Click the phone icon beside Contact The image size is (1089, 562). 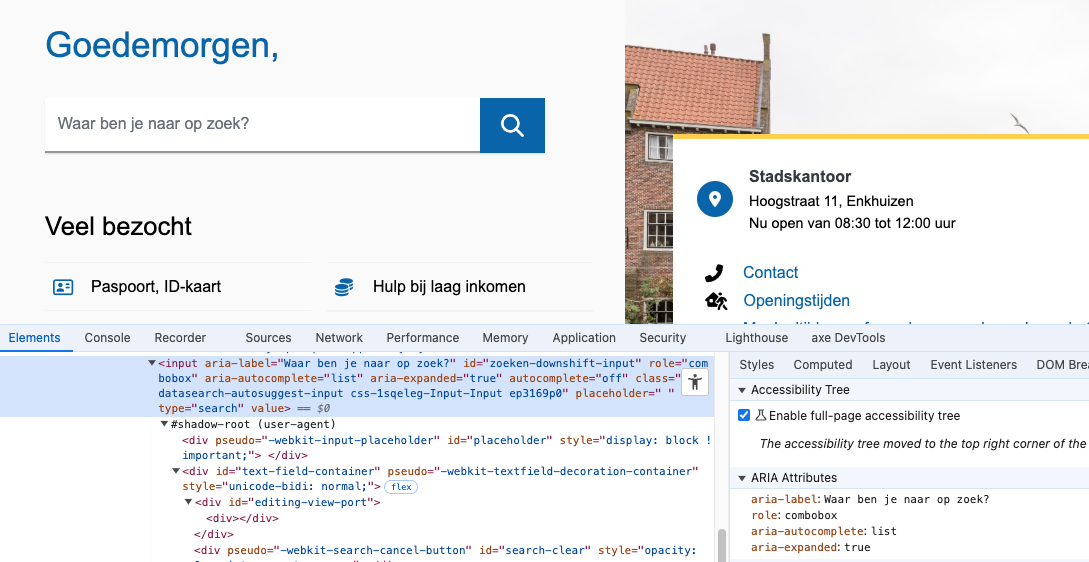click(x=714, y=273)
